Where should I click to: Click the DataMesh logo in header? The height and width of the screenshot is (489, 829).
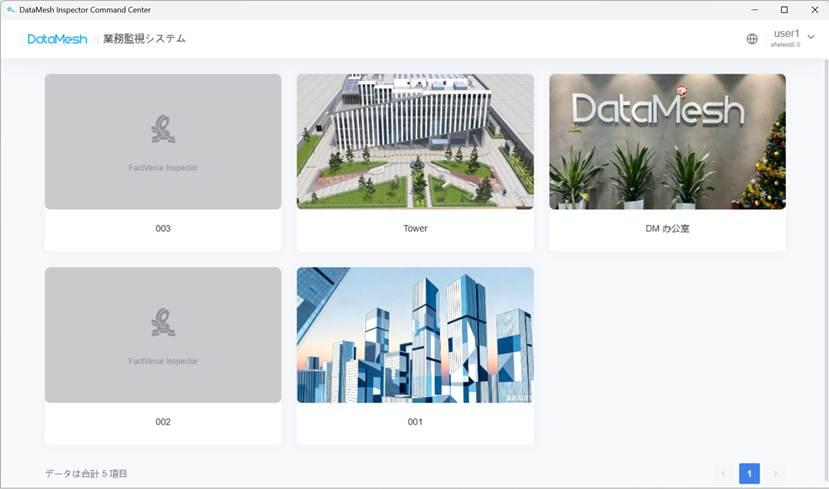[57, 39]
